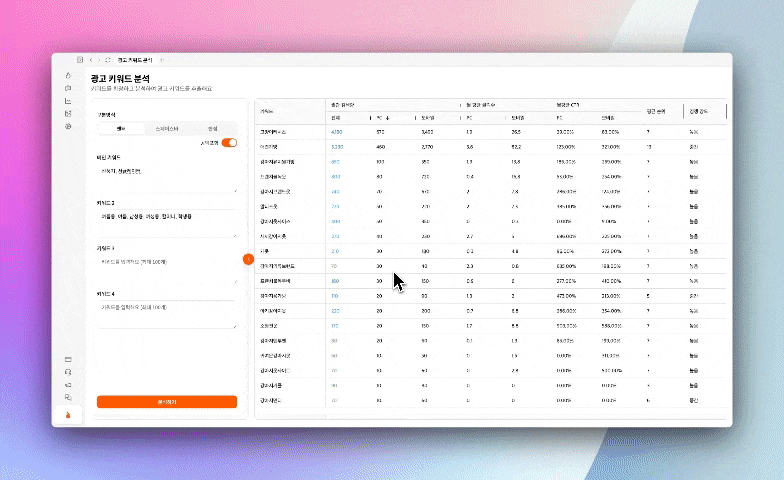
Task: Focus the 키워드 4 text area
Action: coord(167,314)
